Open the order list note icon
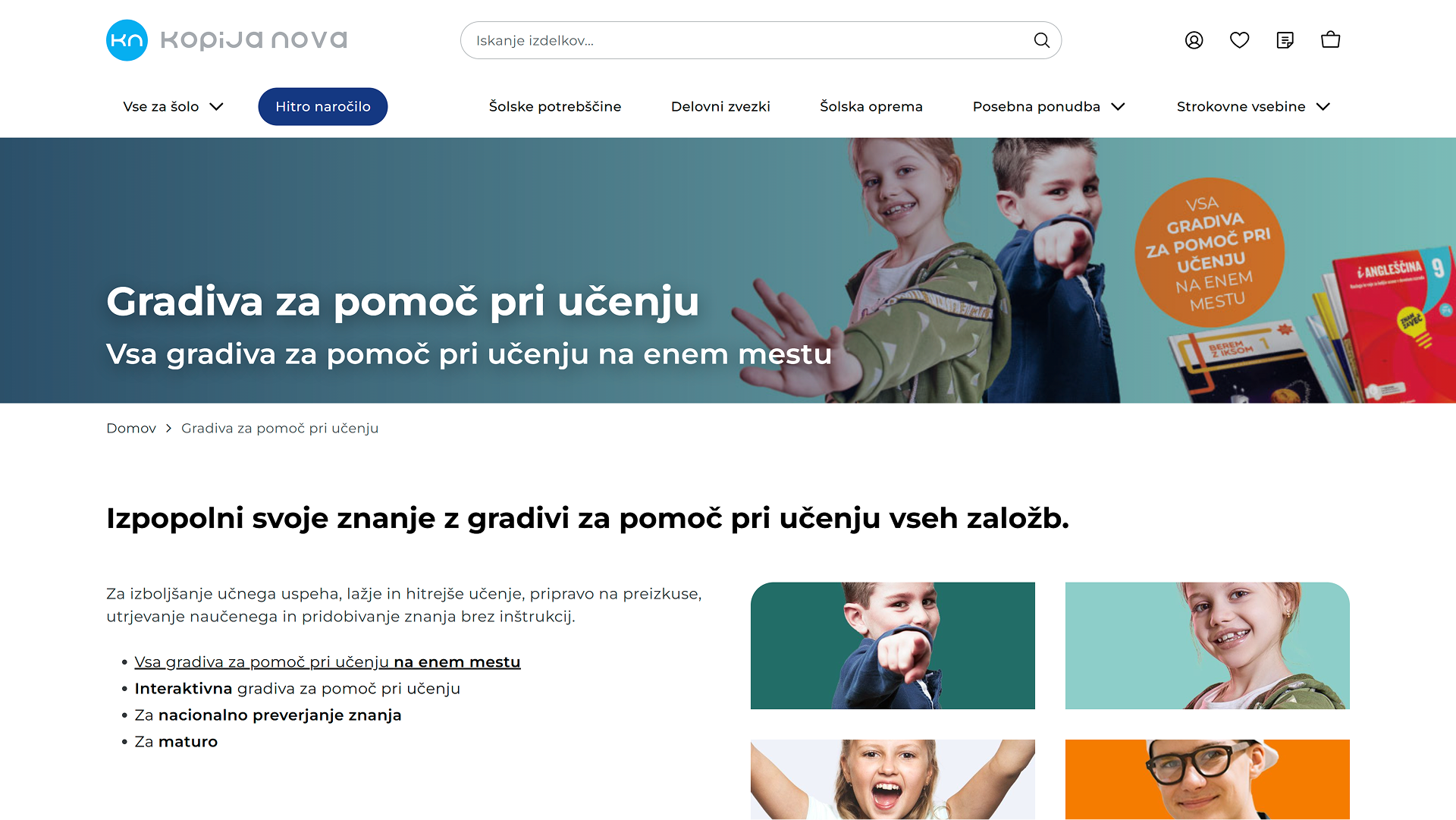This screenshot has width=1456, height=820. tap(1285, 40)
